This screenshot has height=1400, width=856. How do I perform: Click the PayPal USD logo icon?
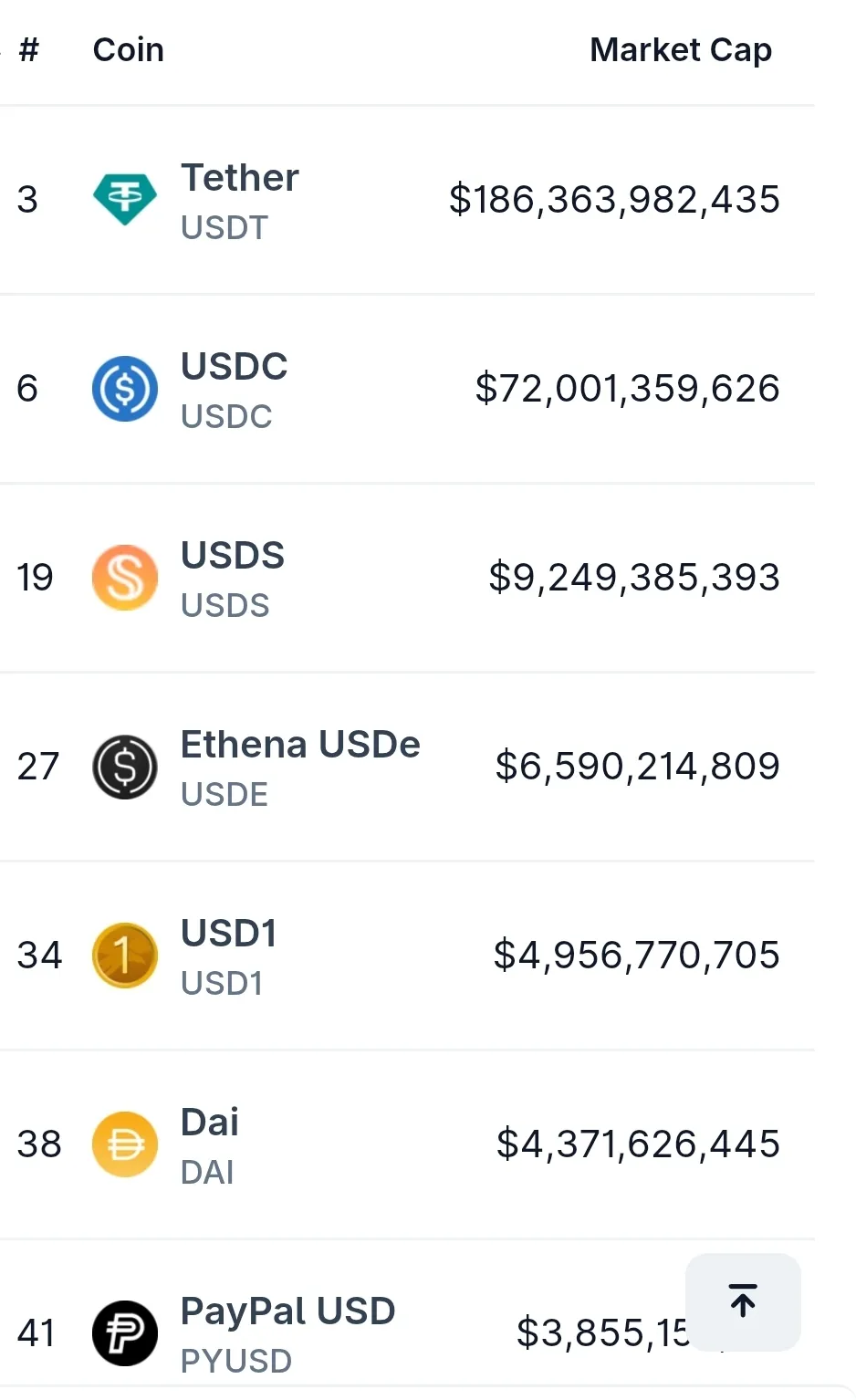tap(125, 1333)
